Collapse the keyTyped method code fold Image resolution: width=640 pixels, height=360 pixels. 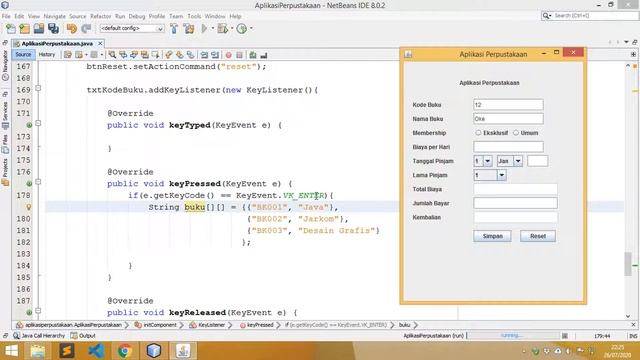click(38, 123)
